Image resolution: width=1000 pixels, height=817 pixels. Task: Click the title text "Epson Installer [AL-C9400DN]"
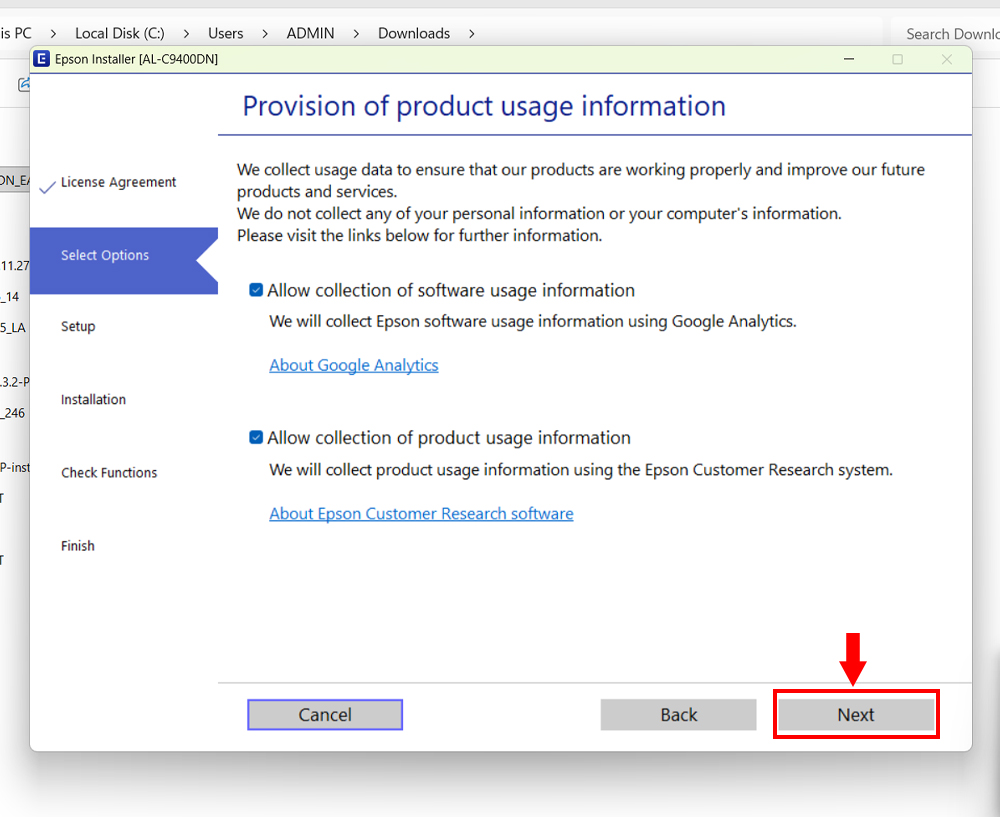[x=136, y=59]
